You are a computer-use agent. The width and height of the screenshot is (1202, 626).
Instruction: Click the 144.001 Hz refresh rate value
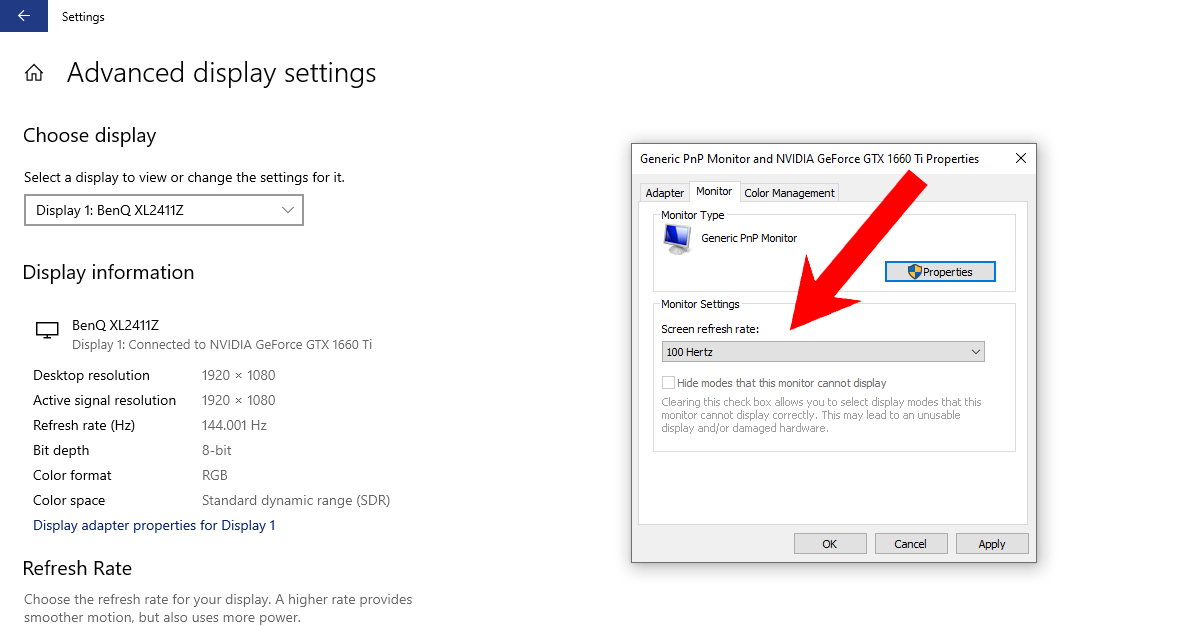(234, 426)
